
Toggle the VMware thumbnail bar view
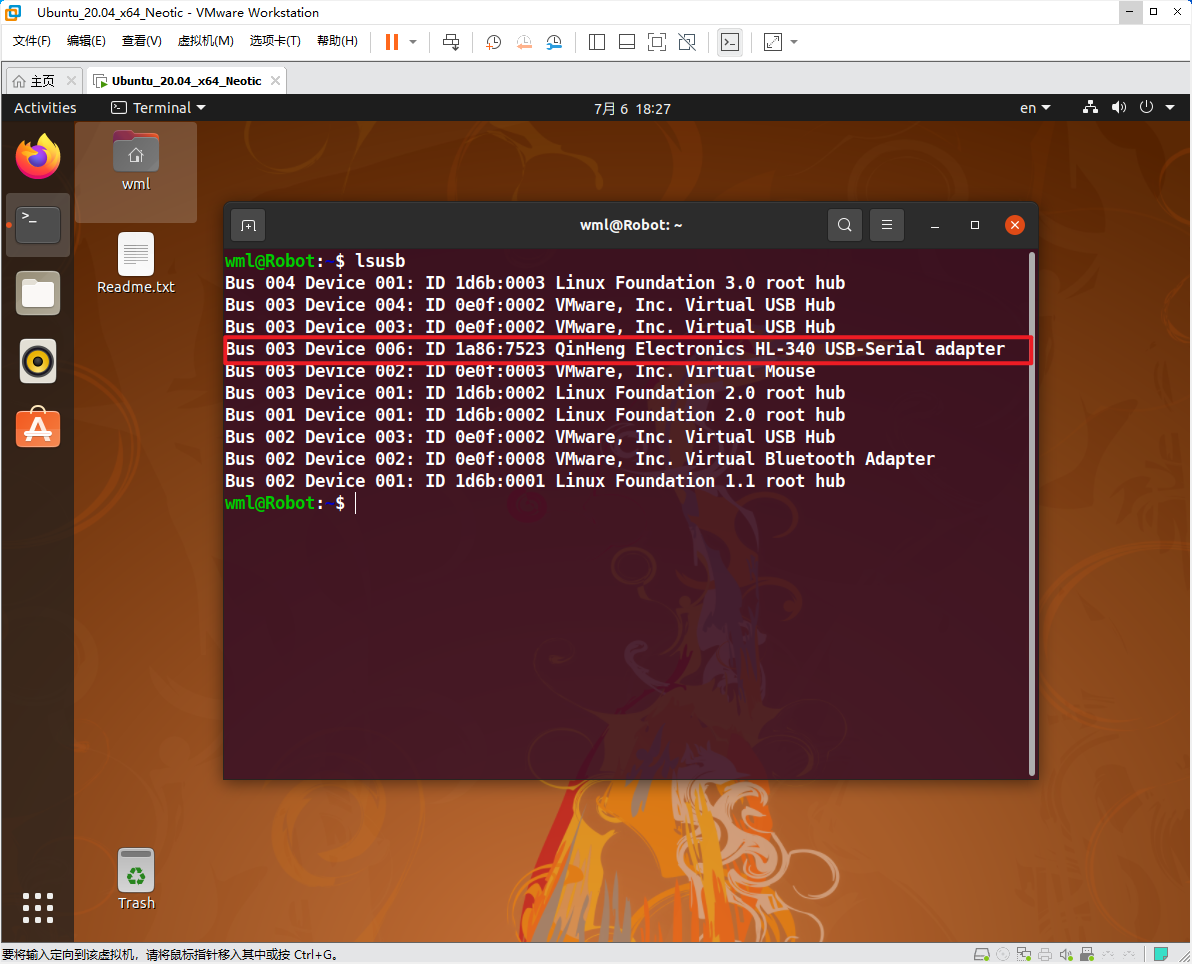pyautogui.click(x=627, y=42)
